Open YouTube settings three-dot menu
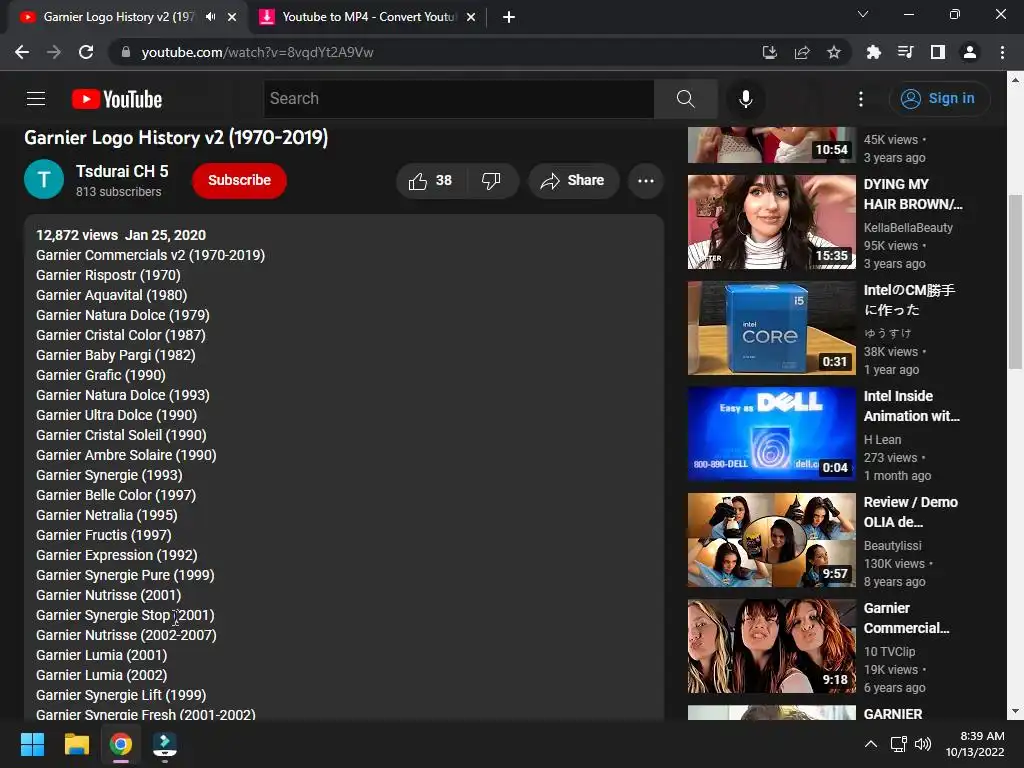 pos(861,99)
